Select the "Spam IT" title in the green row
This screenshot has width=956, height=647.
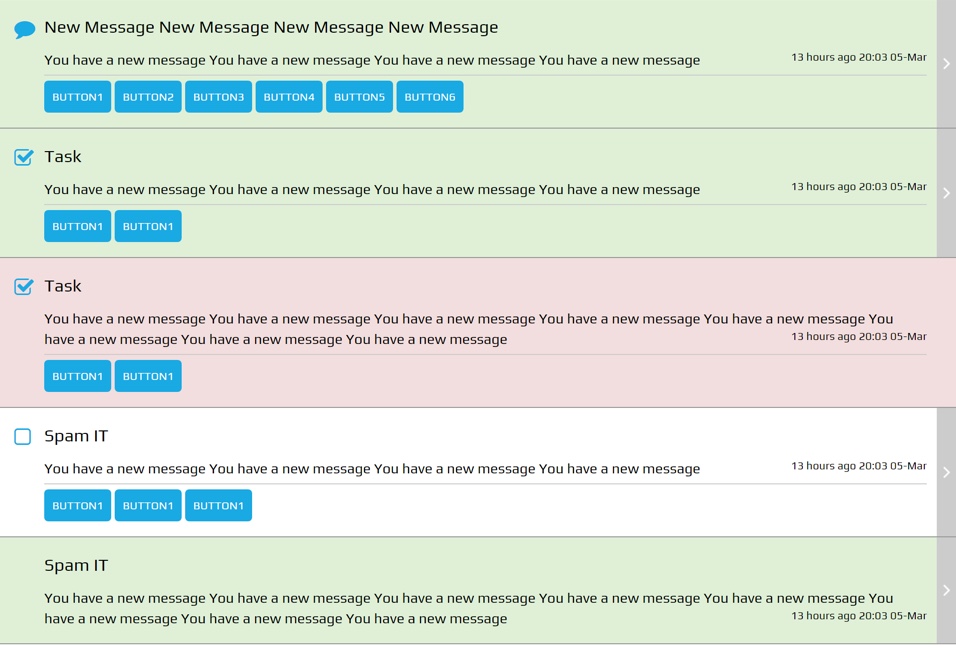76,566
